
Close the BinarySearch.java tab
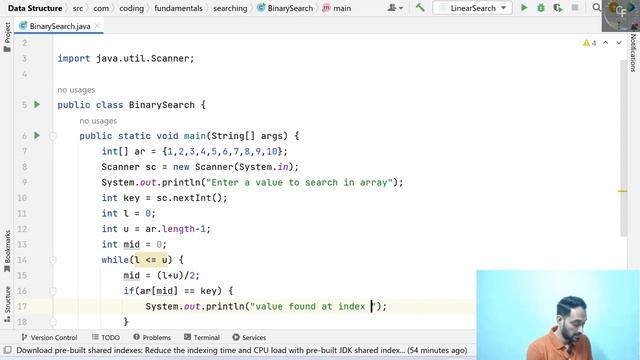[x=97, y=26]
